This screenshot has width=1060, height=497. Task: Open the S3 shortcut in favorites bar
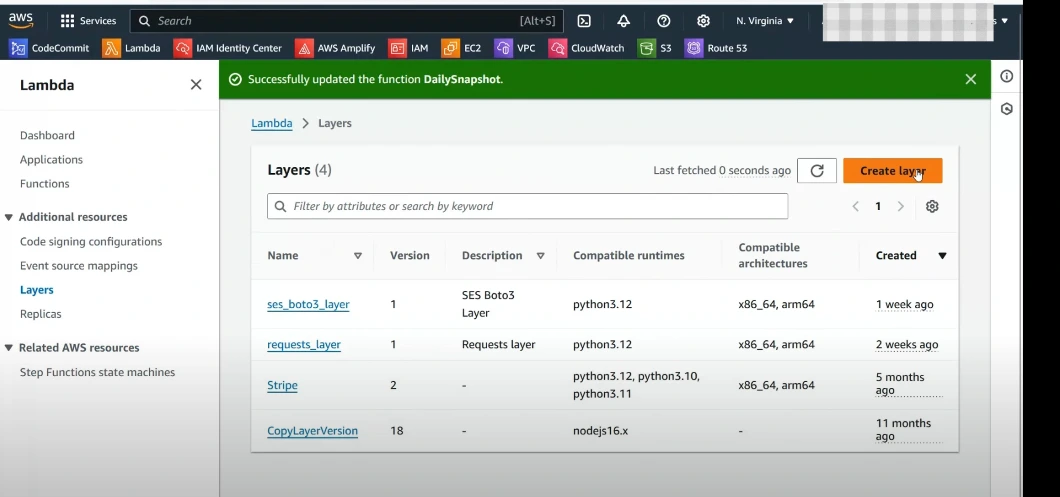point(656,48)
